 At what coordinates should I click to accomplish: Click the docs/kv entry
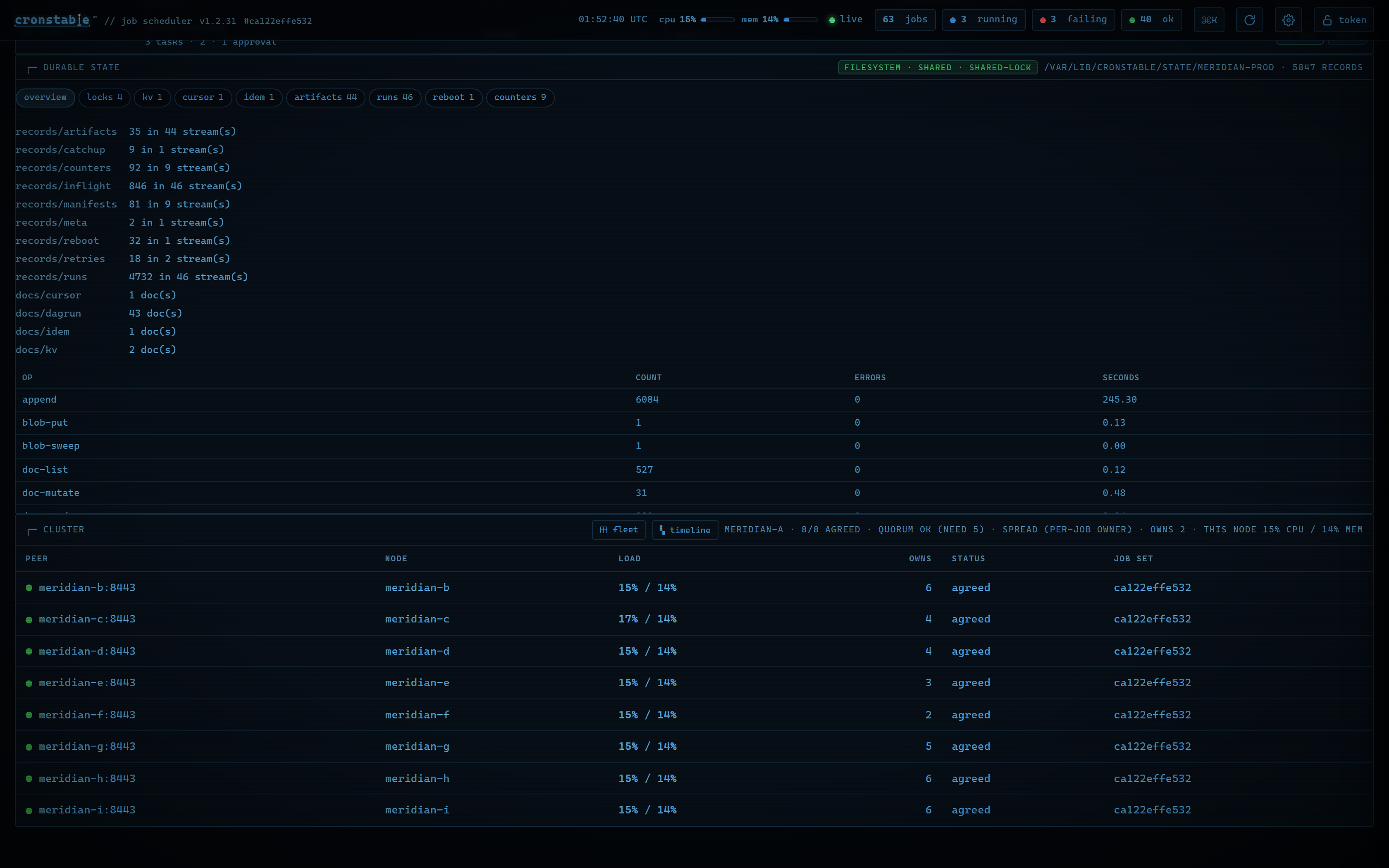point(36,350)
